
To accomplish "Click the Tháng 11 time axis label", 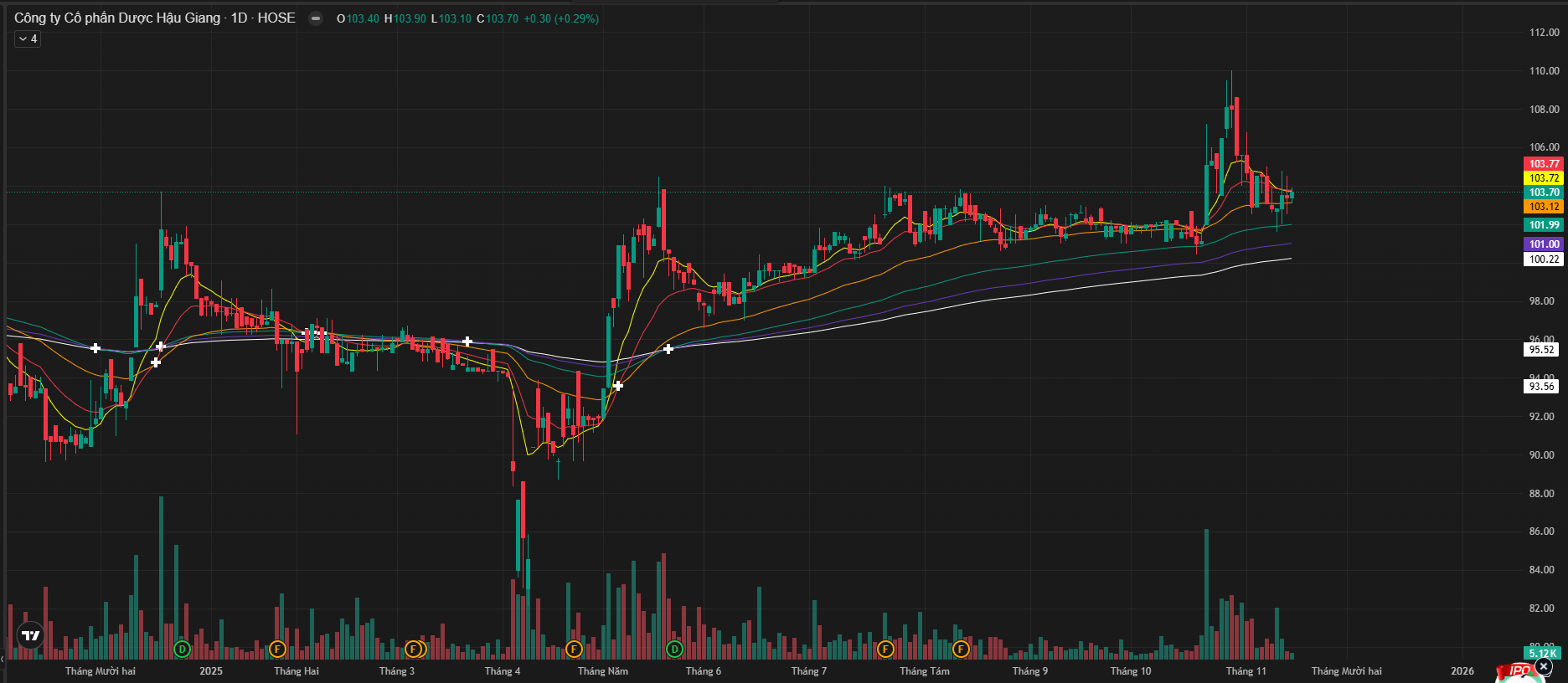I will point(1246,671).
